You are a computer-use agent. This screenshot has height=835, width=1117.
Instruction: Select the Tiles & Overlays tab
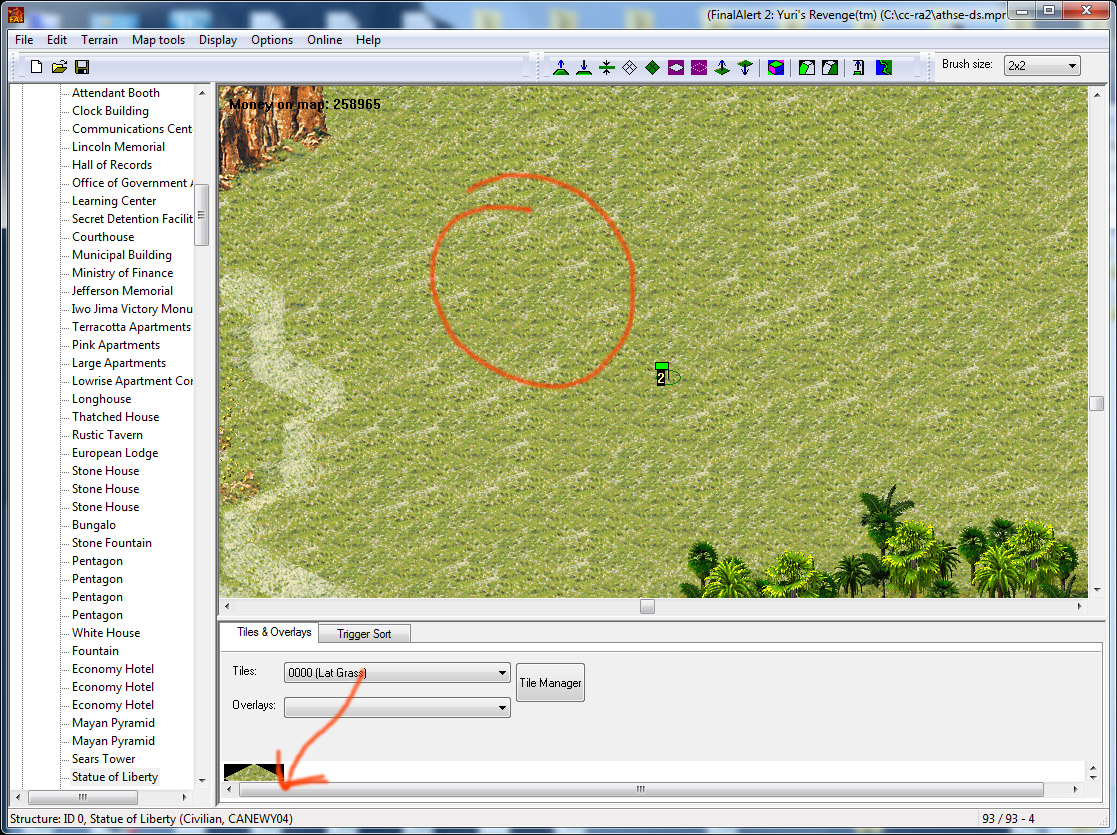click(274, 632)
